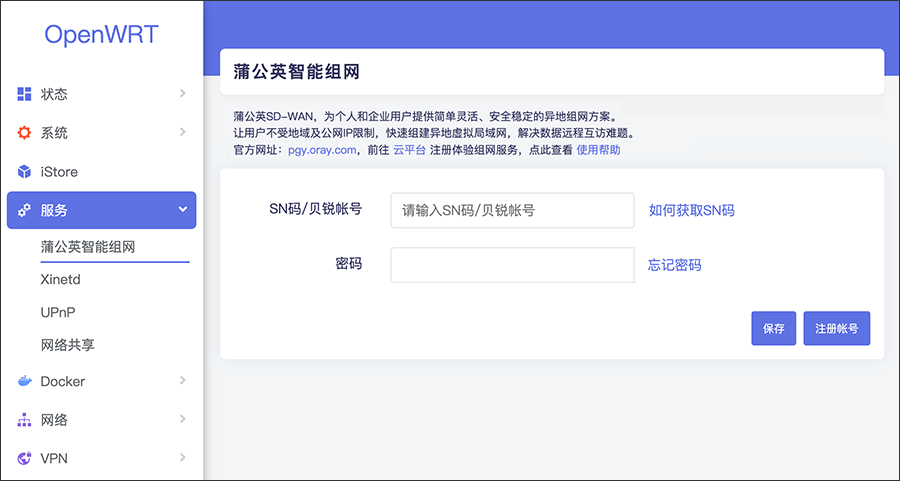Expand the 网络 menu chevron
The image size is (900, 481).
[183, 419]
